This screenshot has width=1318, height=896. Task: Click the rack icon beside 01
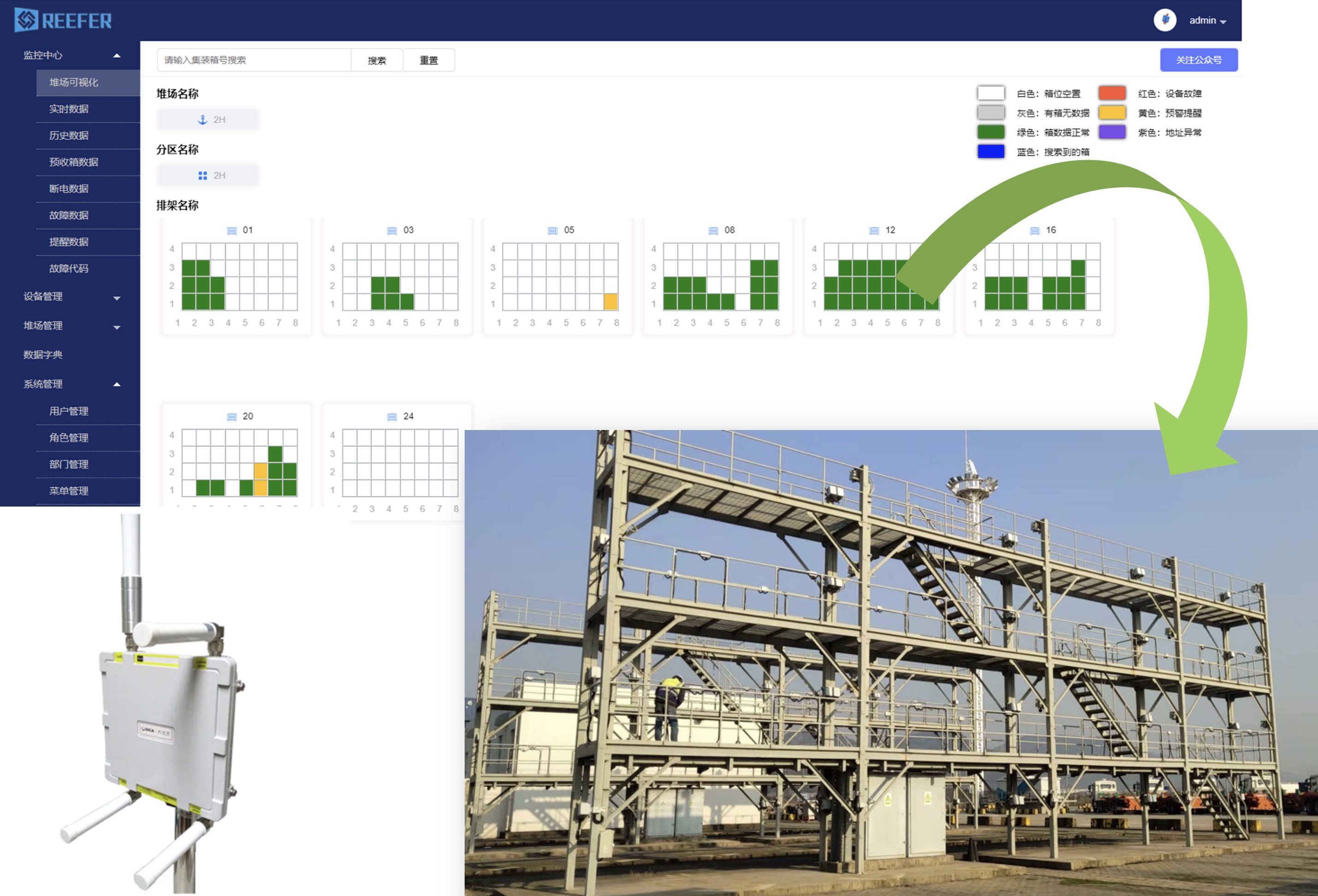[231, 230]
